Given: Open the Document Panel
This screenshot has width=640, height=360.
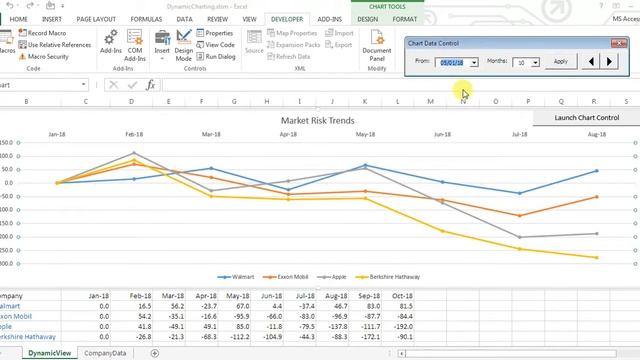Looking at the screenshot, I should coord(377,45).
